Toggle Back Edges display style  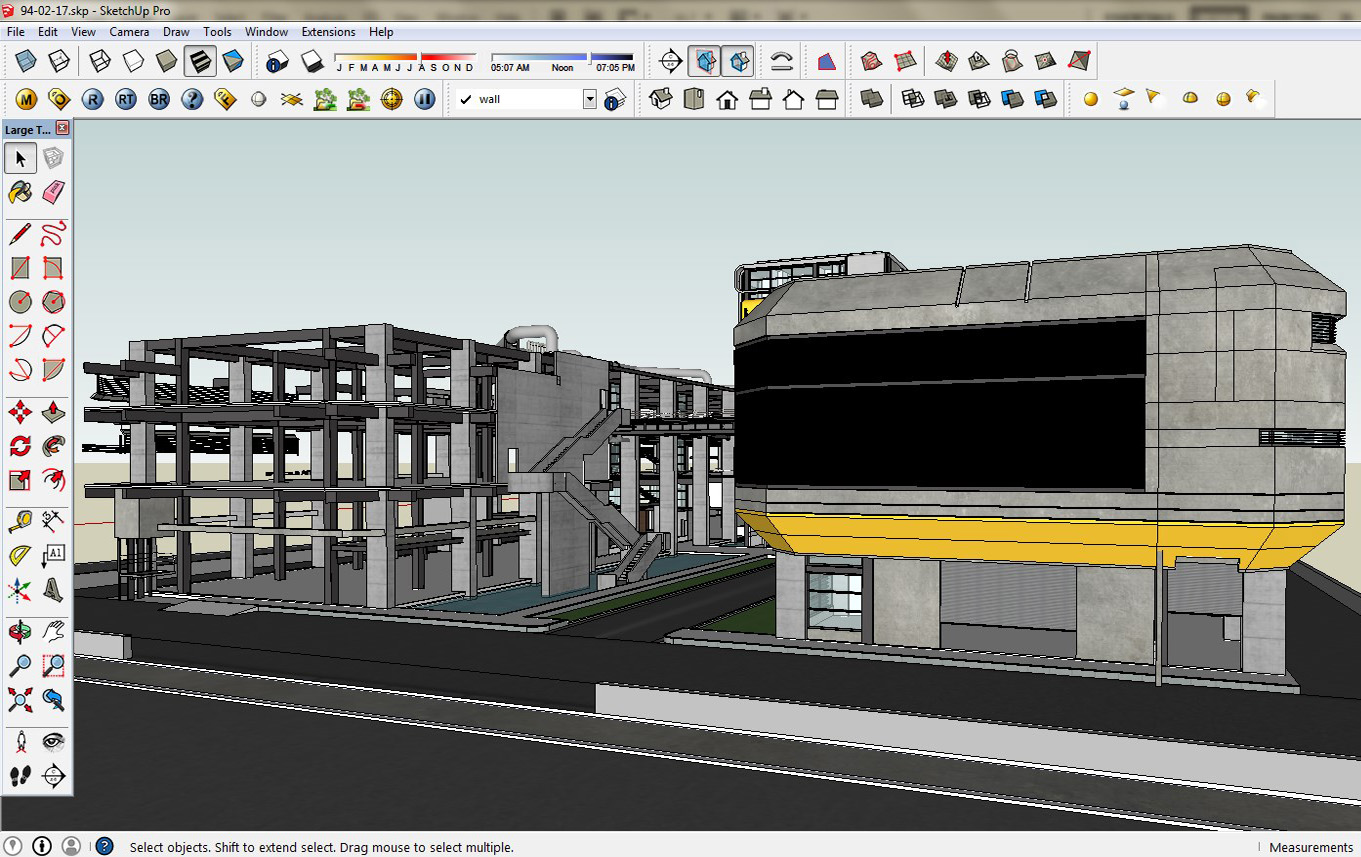tap(59, 61)
